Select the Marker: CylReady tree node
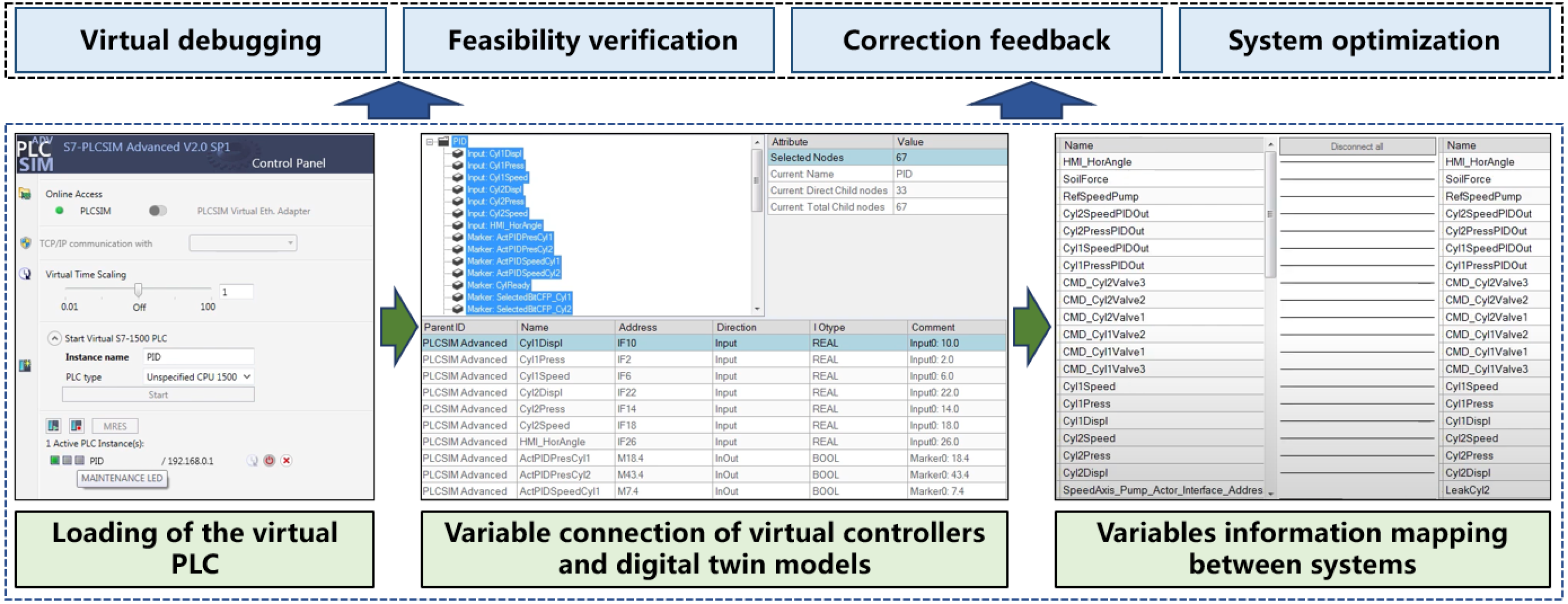The height and width of the screenshot is (604, 1568). 498,285
